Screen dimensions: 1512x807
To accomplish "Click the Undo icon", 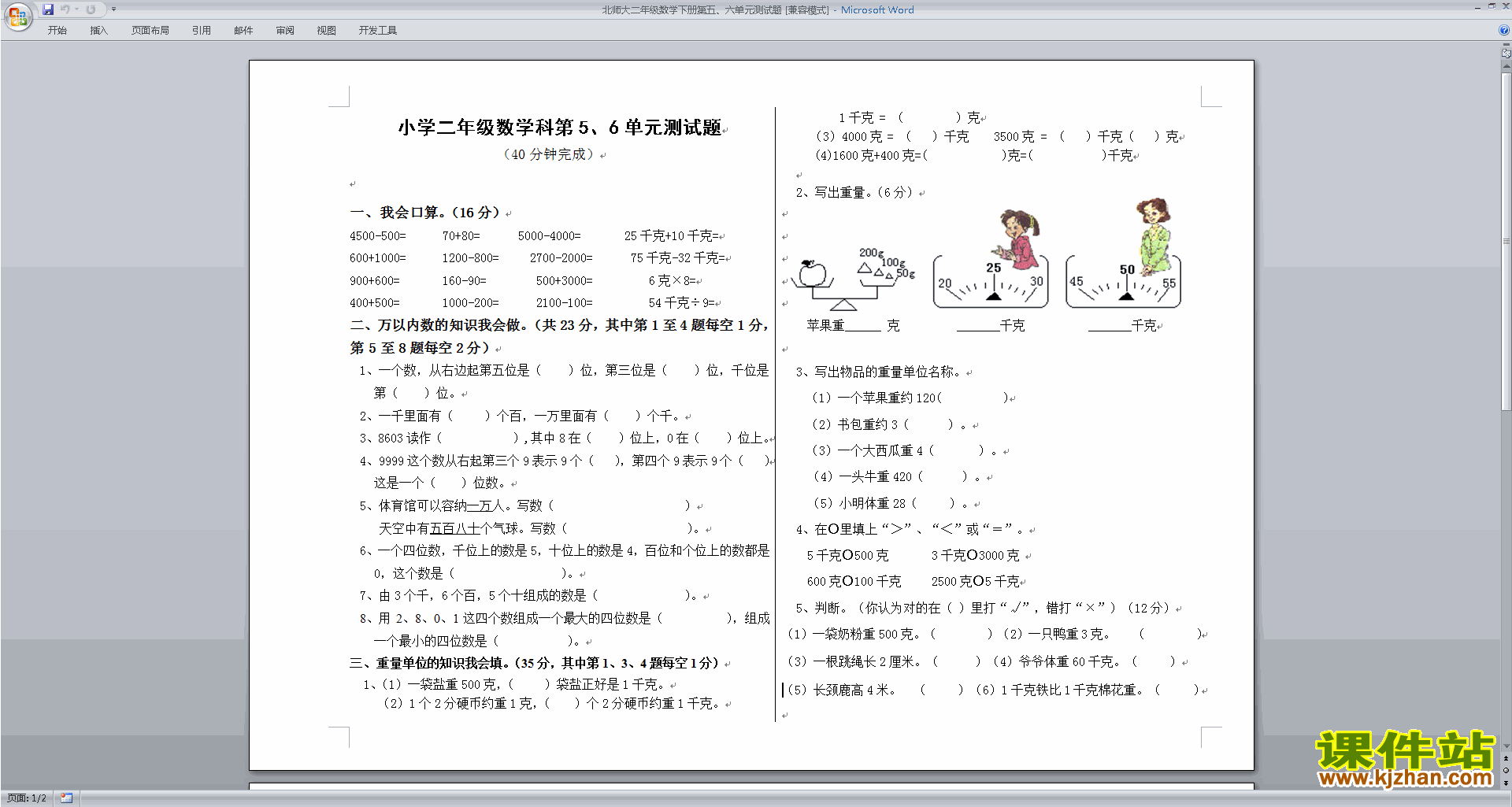I will coord(65,9).
